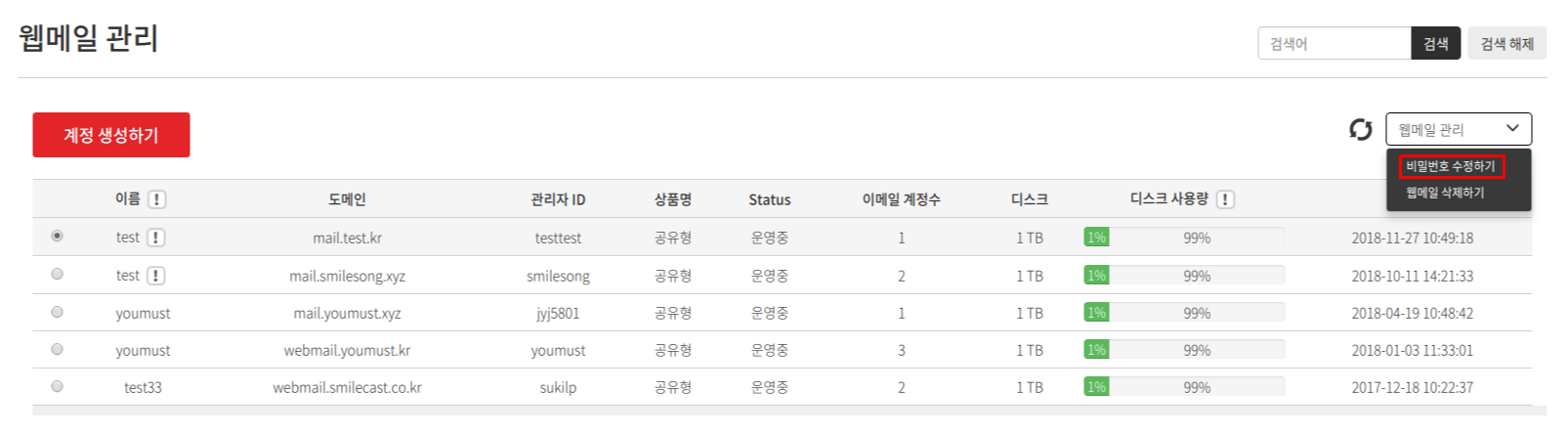Click info icon in mail.test.kr row

tap(155, 238)
